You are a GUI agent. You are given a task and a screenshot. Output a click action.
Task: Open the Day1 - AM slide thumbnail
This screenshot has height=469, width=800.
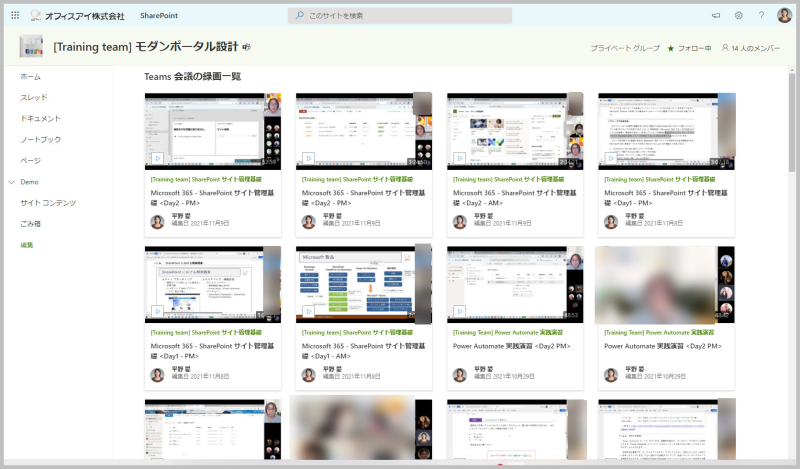(x=364, y=284)
